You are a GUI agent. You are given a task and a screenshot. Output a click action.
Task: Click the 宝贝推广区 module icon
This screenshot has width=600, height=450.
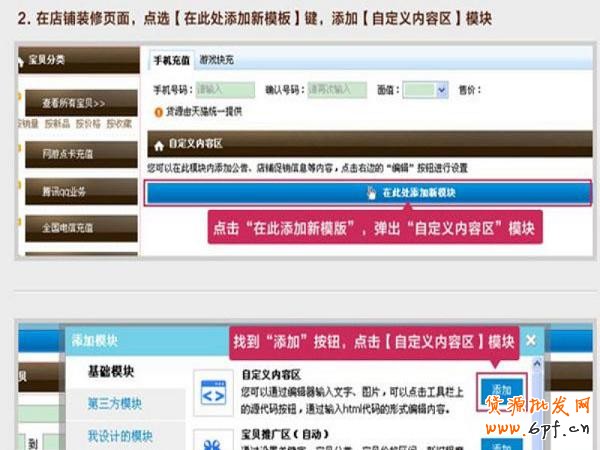pos(214,441)
